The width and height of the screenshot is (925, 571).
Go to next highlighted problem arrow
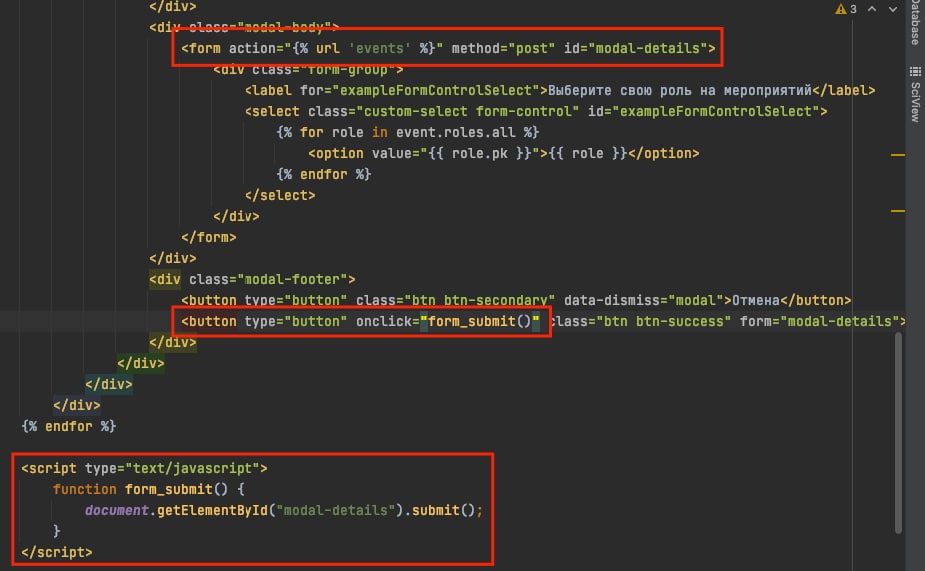click(893, 9)
